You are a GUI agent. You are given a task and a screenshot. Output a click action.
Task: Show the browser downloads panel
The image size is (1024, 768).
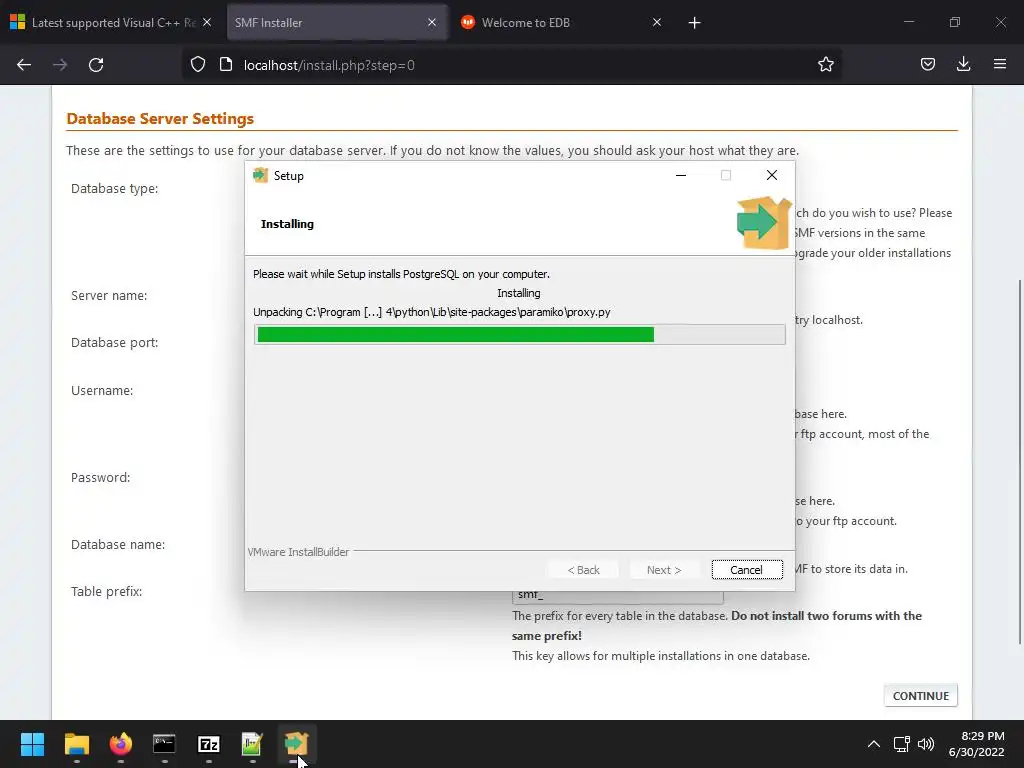click(x=963, y=65)
